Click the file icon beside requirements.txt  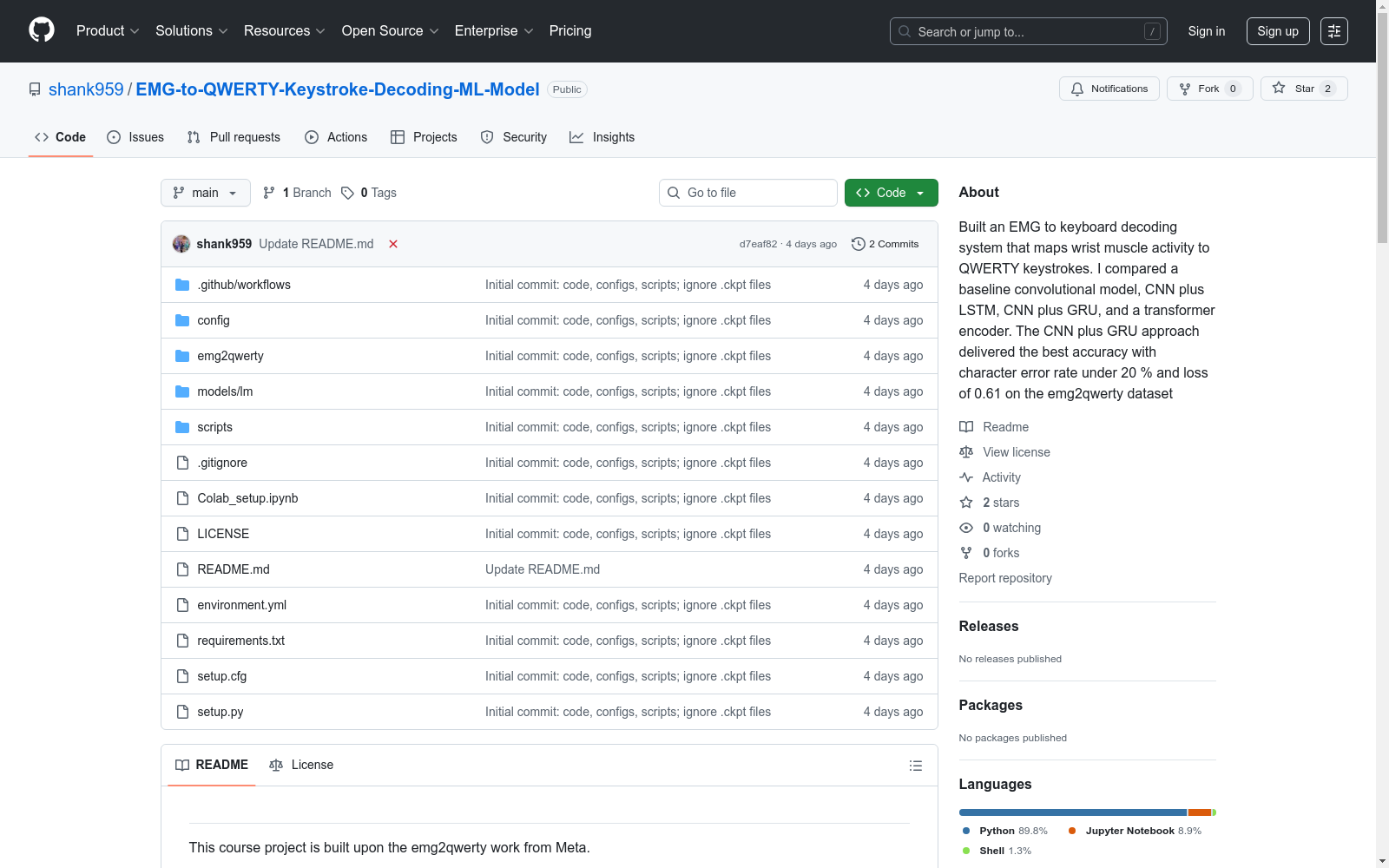[x=182, y=641]
